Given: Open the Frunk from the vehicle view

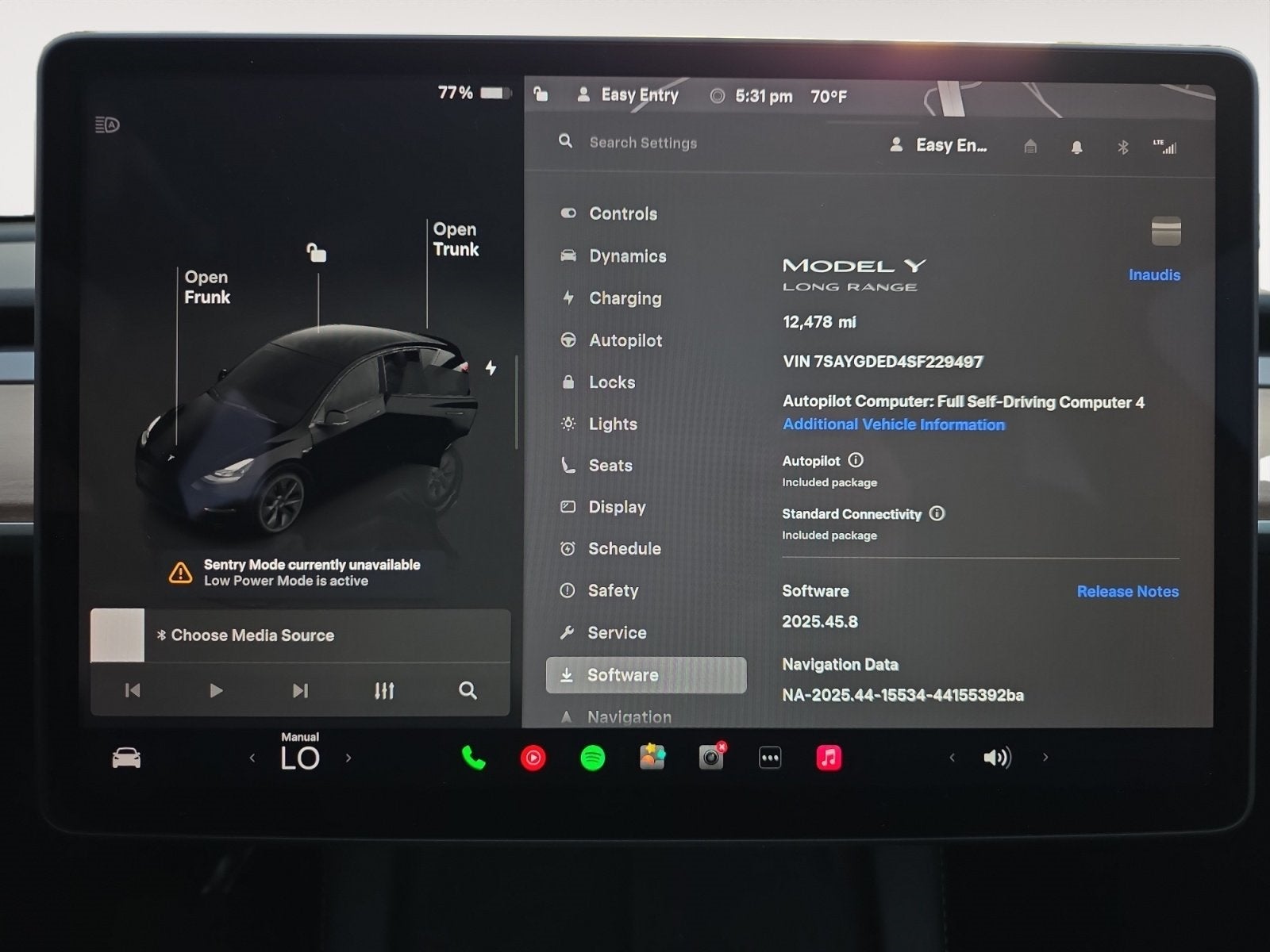Looking at the screenshot, I should point(206,287).
